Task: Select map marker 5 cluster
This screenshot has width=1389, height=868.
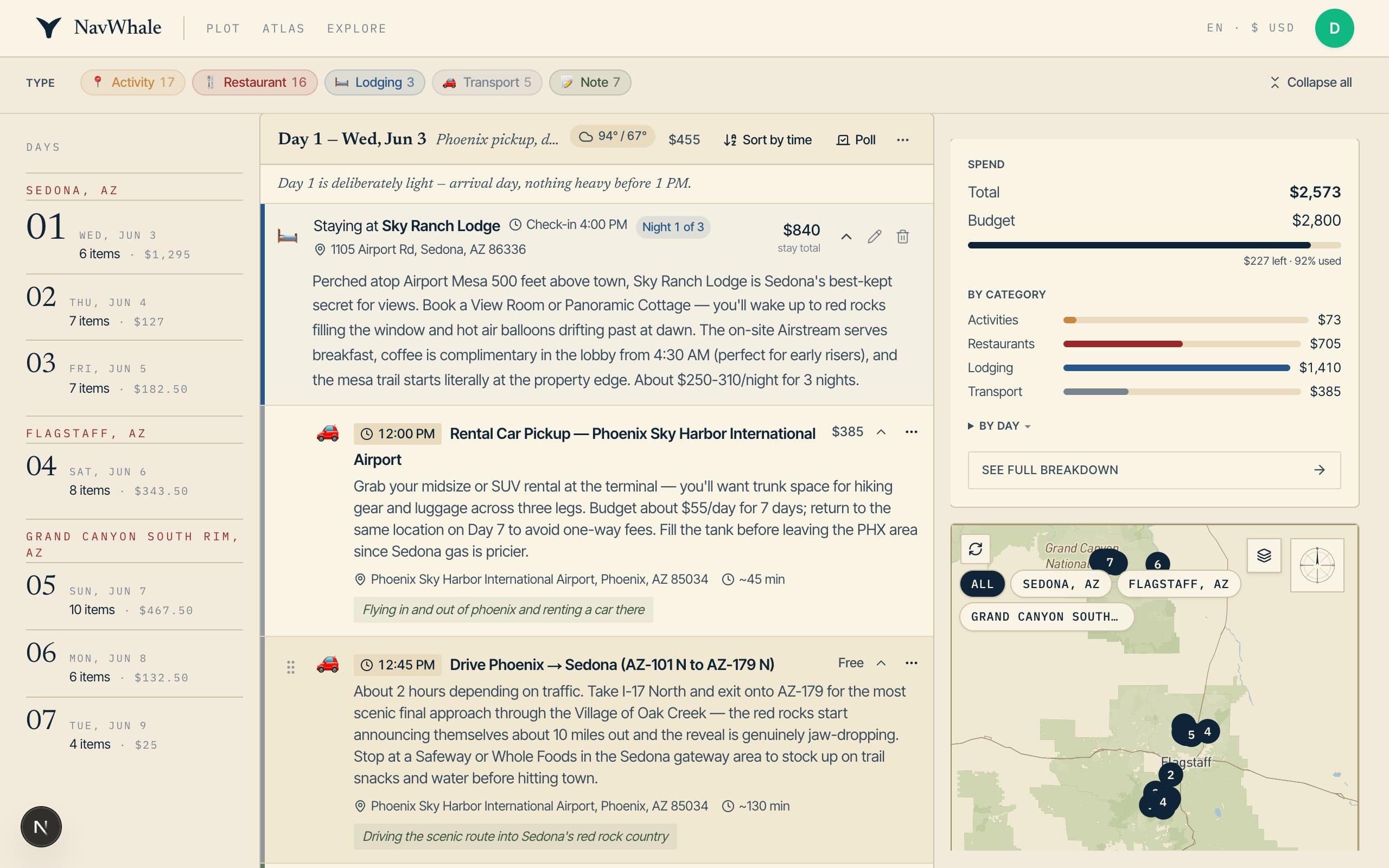Action: (x=1190, y=734)
